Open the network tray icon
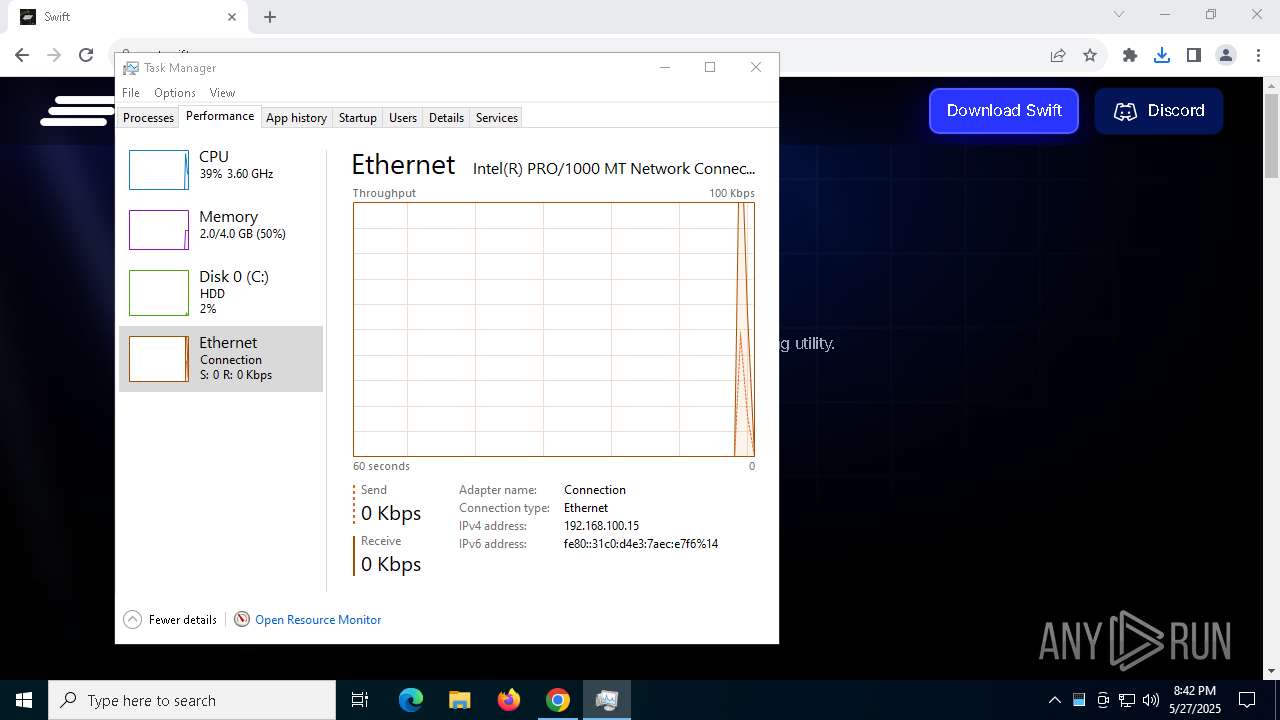The height and width of the screenshot is (720, 1280). pos(1127,700)
